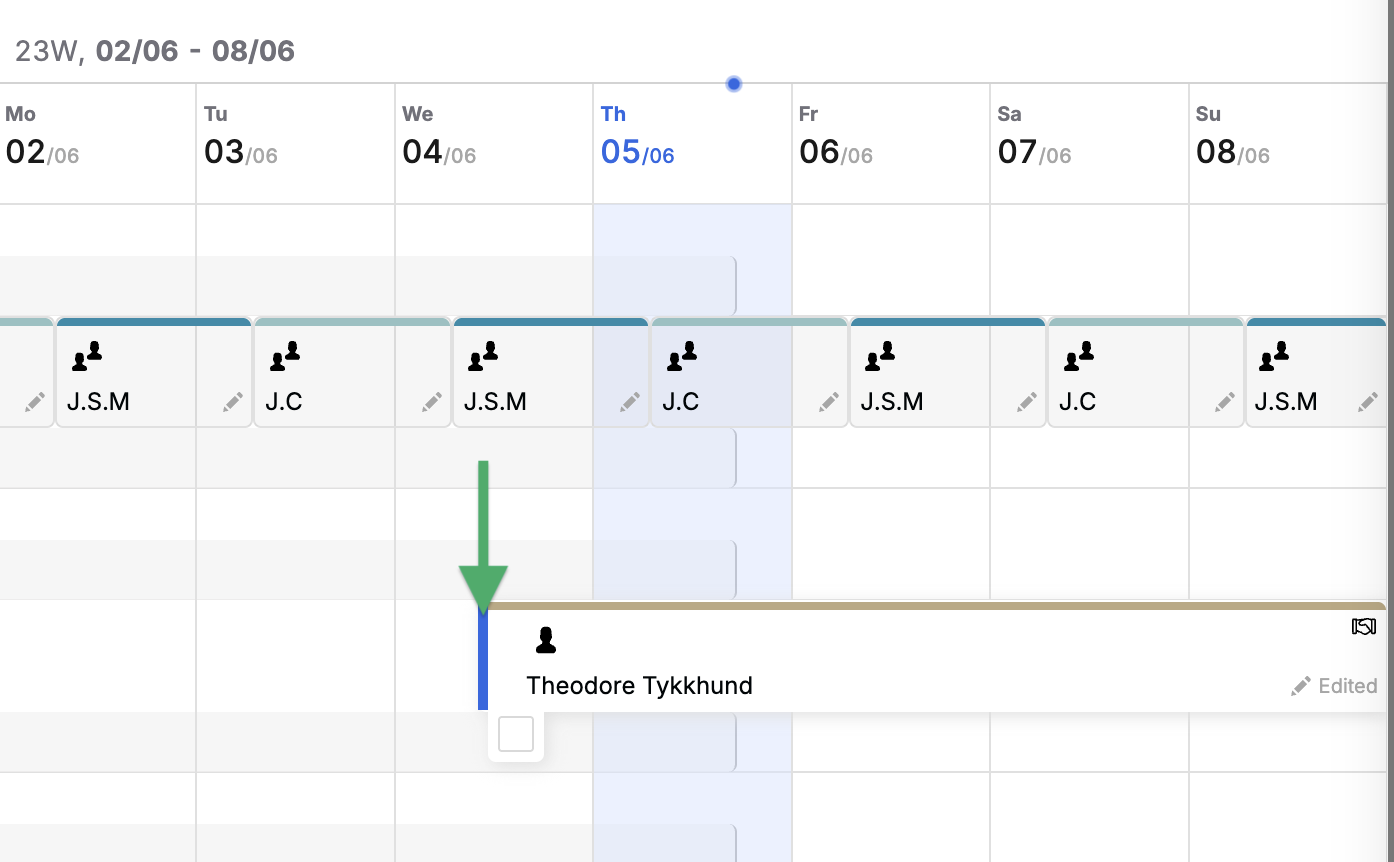
Task: Select the Th 05/06 day header
Action: tap(637, 137)
